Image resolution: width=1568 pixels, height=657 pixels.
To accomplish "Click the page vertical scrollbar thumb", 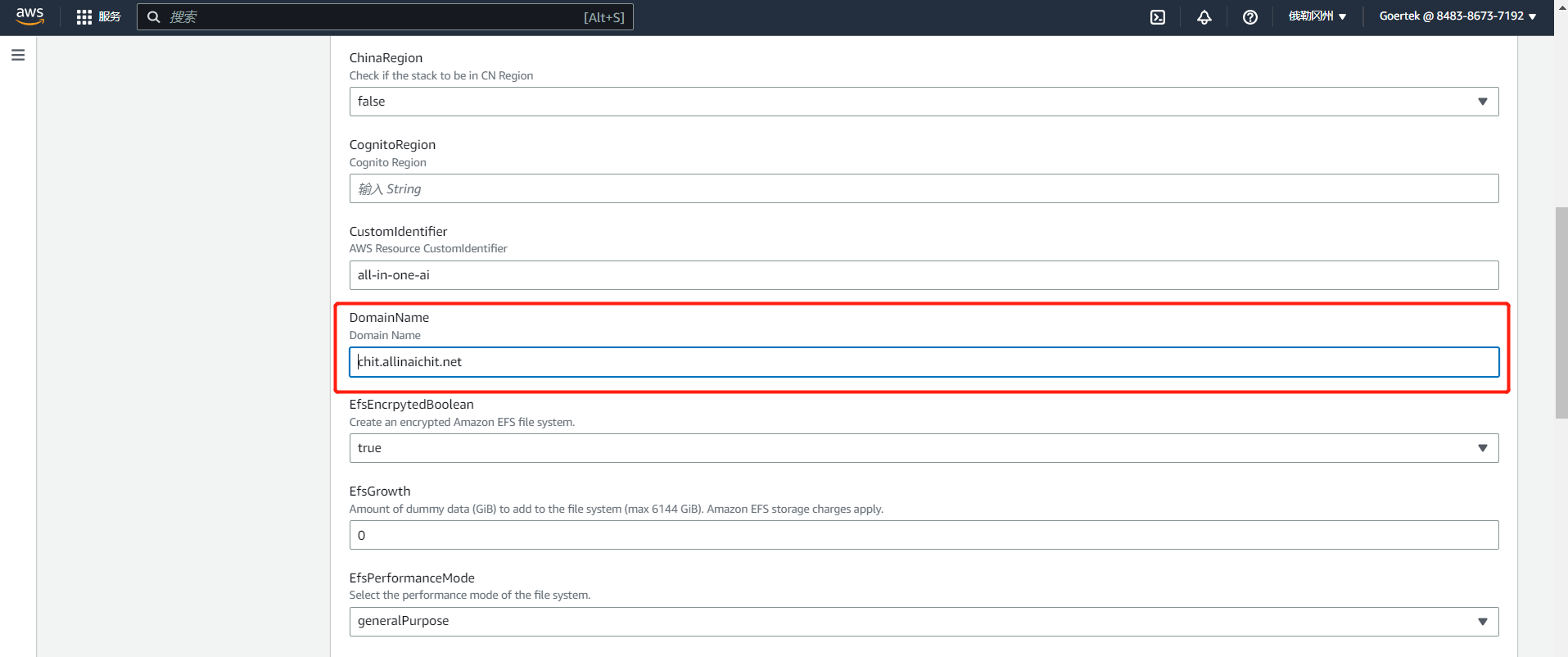I will tap(1561, 313).
